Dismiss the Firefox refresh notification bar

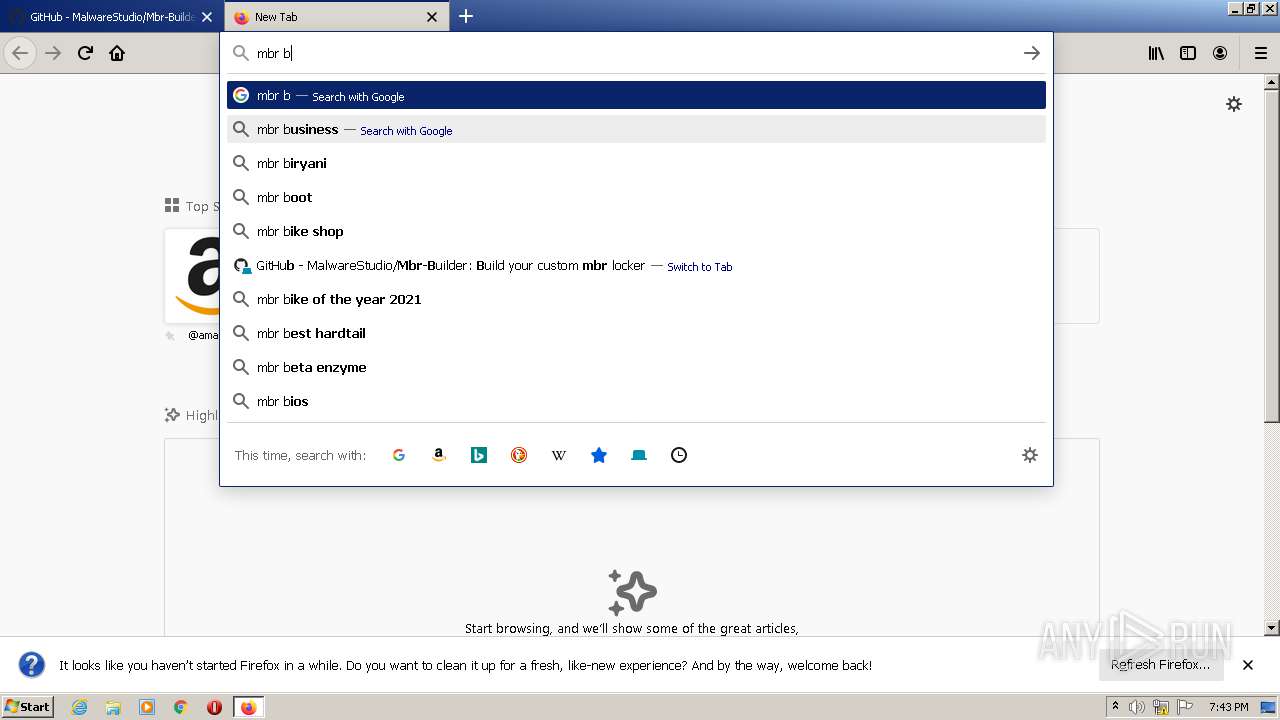point(1248,665)
